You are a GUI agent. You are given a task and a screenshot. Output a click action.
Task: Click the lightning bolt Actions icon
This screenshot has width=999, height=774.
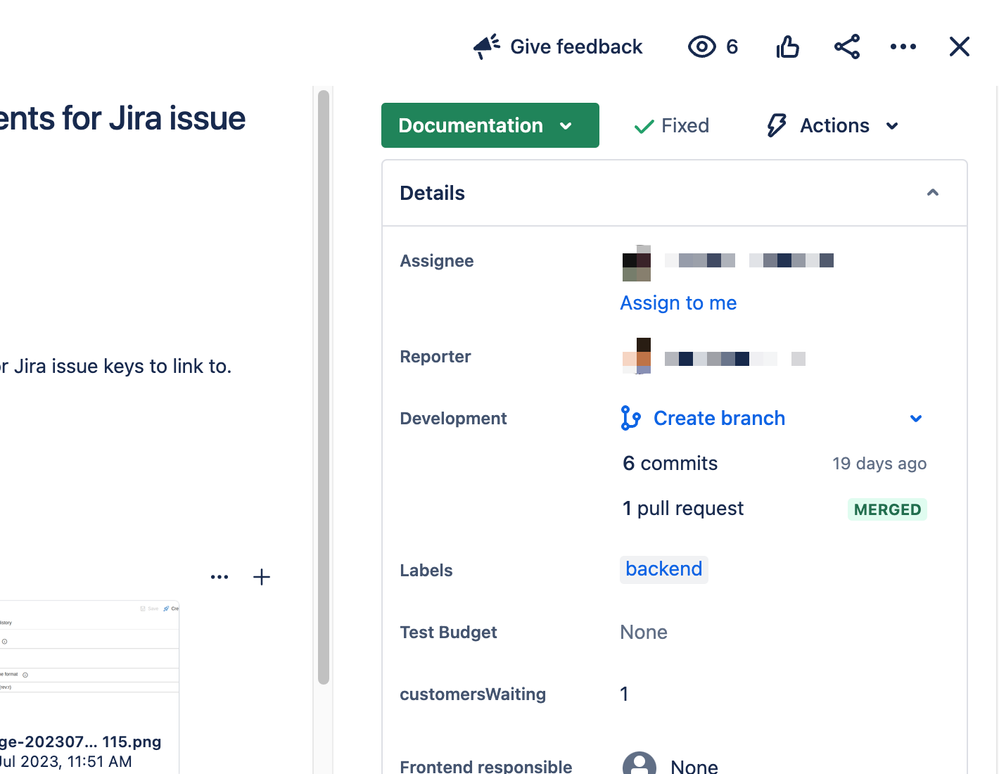click(776, 125)
